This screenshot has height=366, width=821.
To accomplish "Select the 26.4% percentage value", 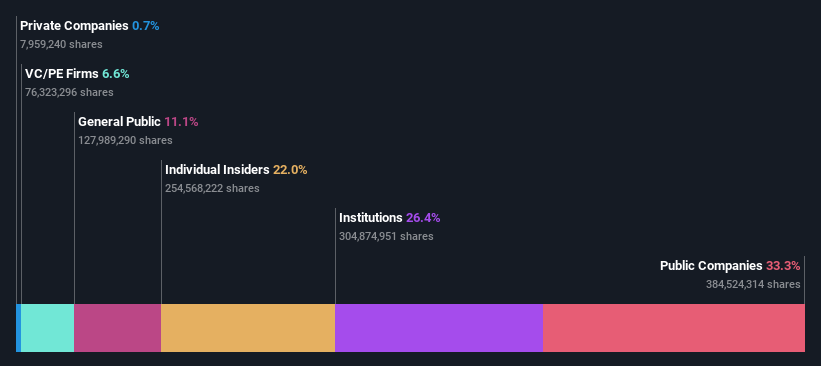I will [423, 218].
